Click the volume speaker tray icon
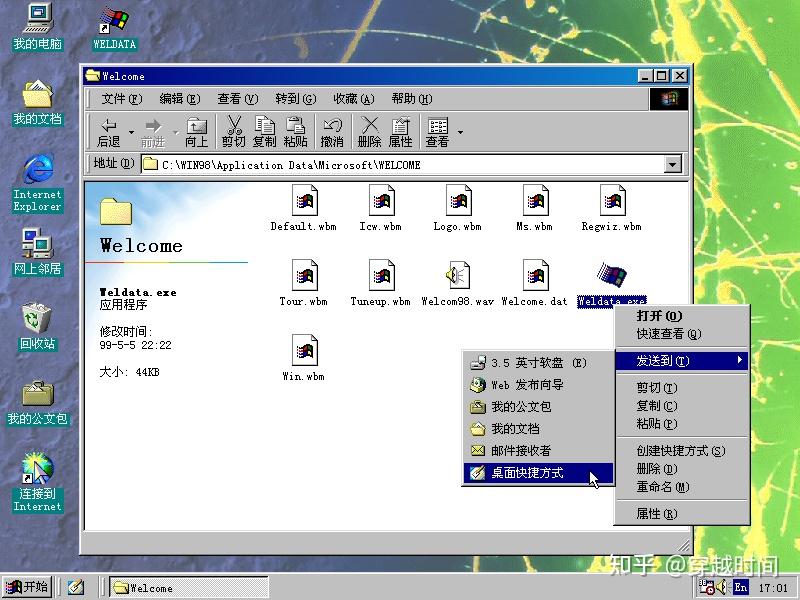The width and height of the screenshot is (800, 600). coord(721,588)
